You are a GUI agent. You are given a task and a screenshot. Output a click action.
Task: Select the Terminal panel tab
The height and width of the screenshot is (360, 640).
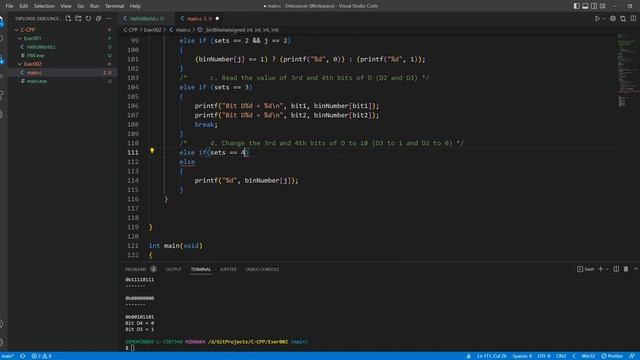point(201,269)
